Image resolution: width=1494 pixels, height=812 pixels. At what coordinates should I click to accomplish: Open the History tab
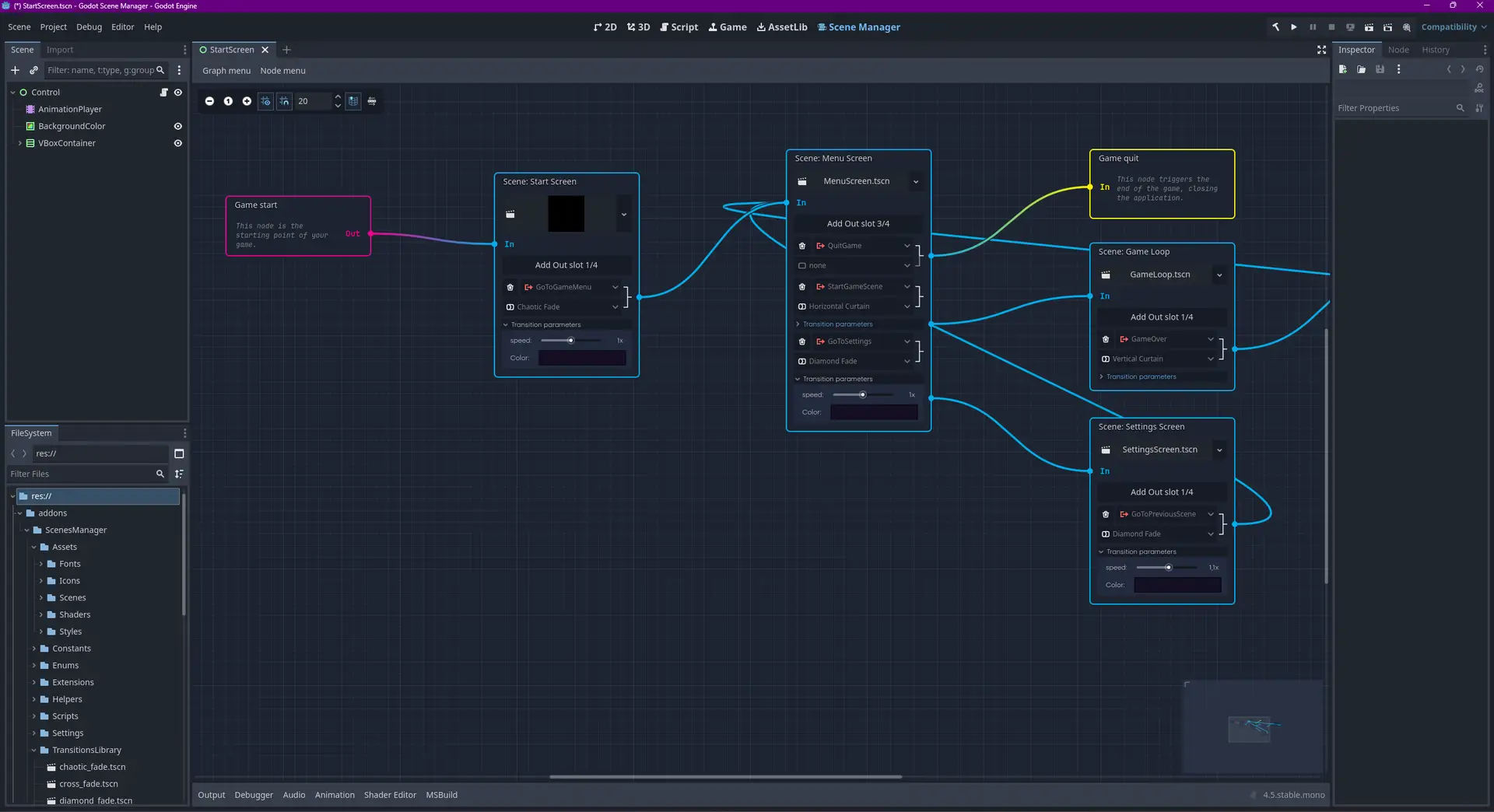point(1436,50)
